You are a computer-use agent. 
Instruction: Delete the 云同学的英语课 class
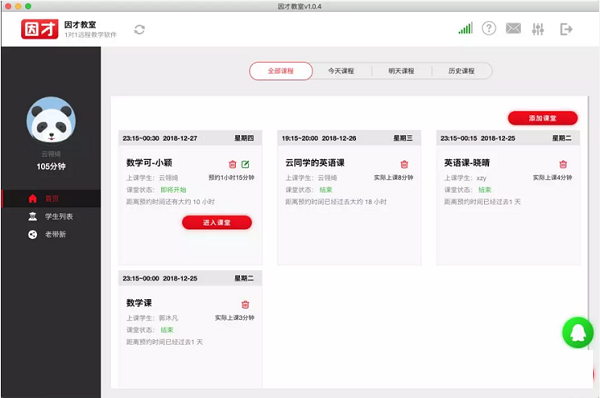tap(404, 165)
